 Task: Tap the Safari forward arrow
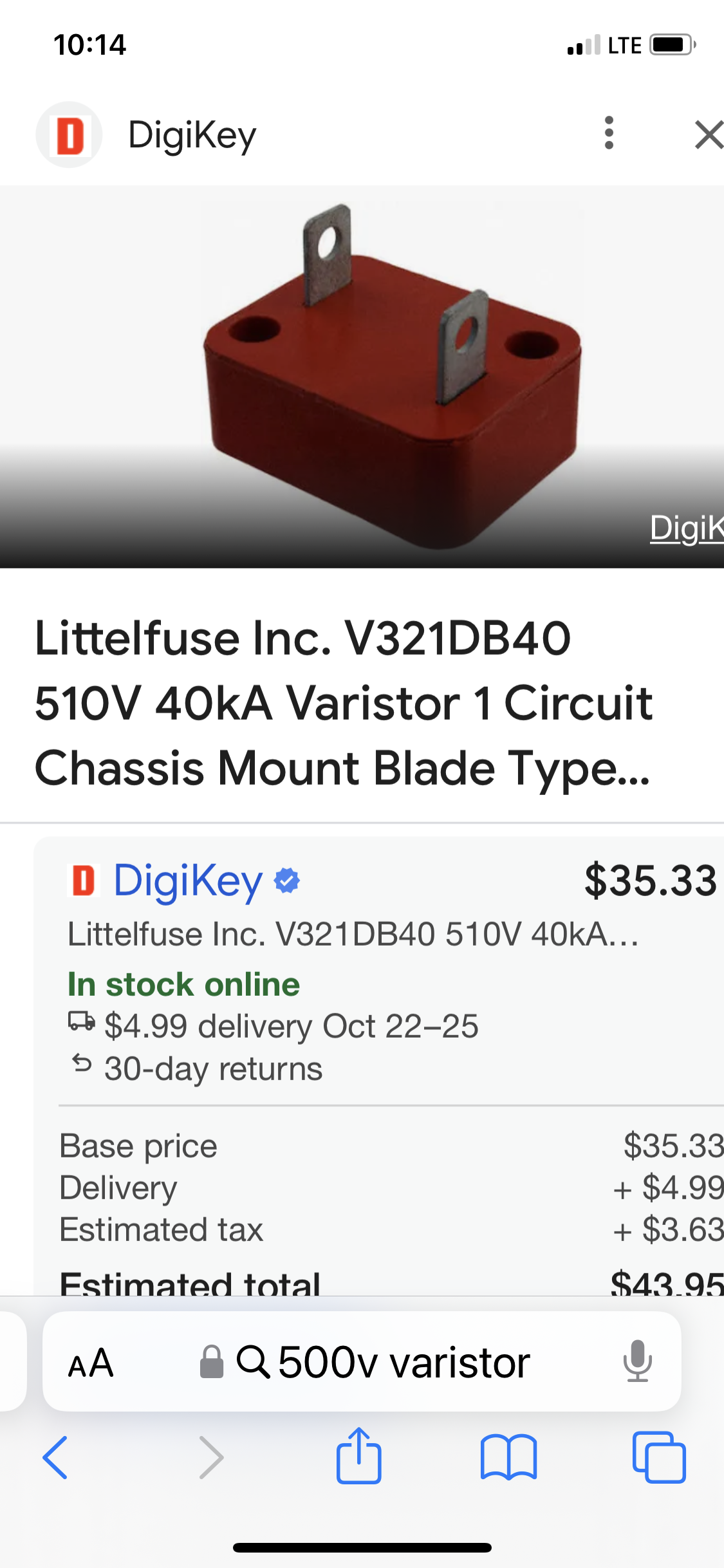coord(211,1457)
